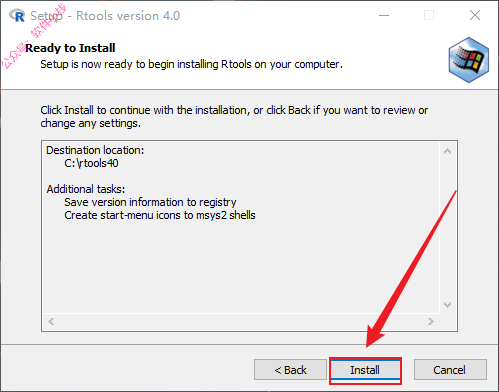This screenshot has width=499, height=392.
Task: Click the hexagonal Windows installer wizard image
Action: [469, 60]
